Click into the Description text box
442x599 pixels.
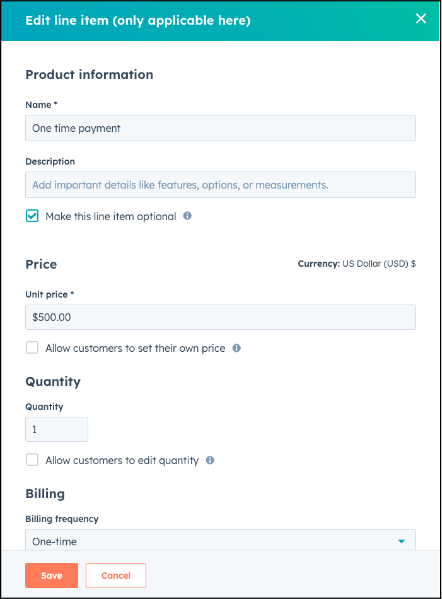click(220, 185)
